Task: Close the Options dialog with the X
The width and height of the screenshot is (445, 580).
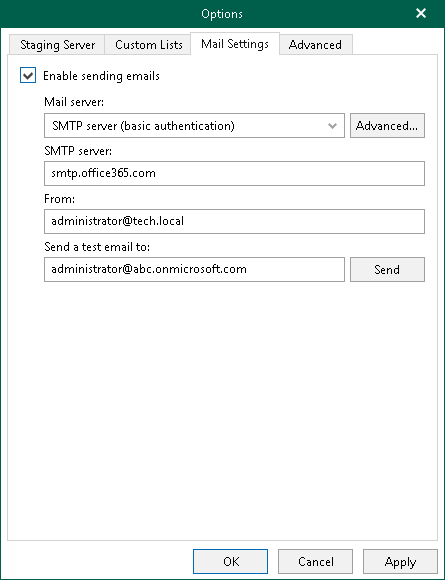Action: pyautogui.click(x=421, y=14)
